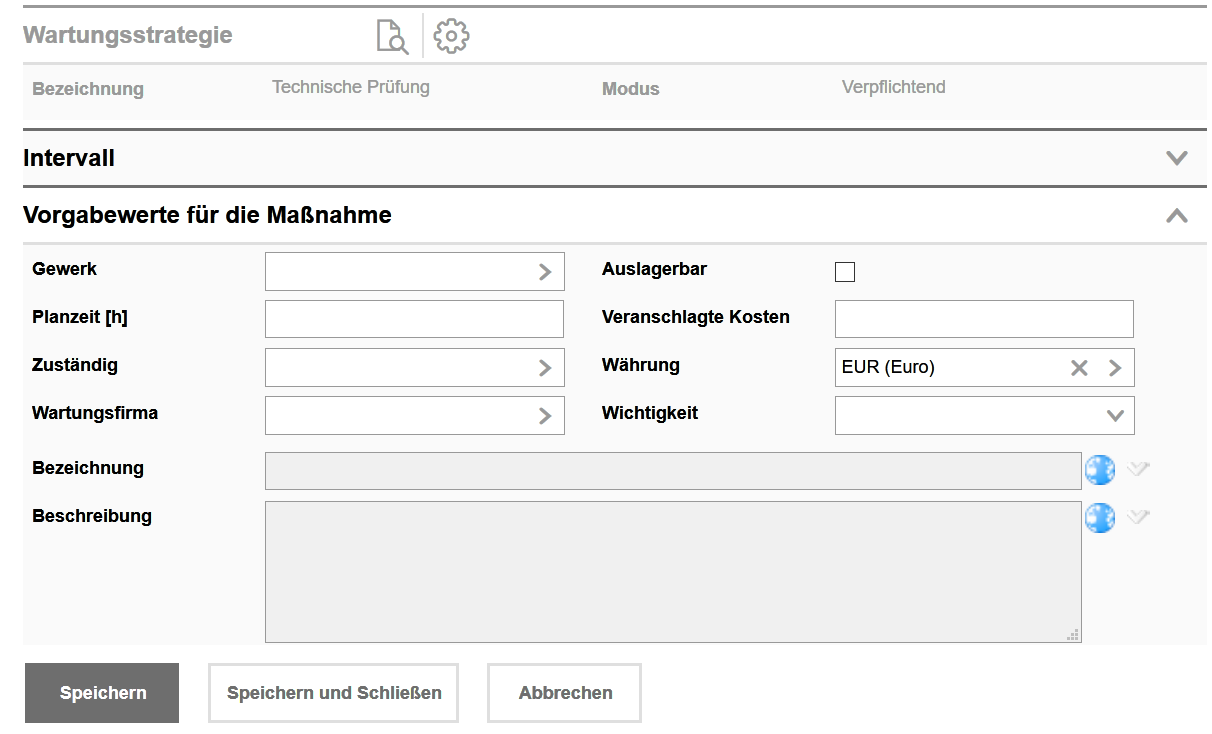Open the Zuständig lookup arrow
Screen dimensions: 1212x734
click(x=546, y=367)
